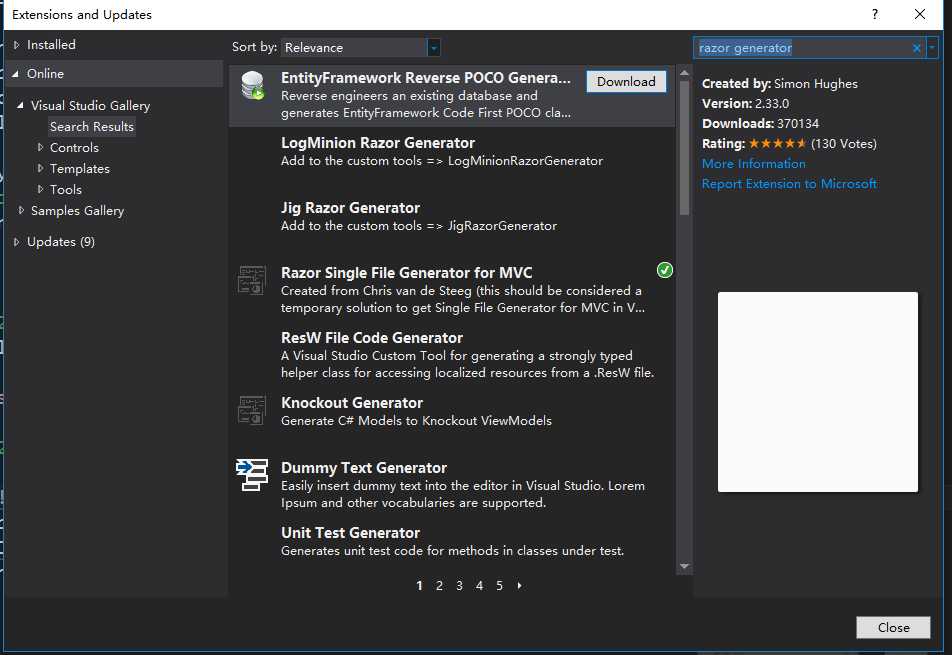Click the rating stars for this extension
The image size is (952, 655).
tap(777, 144)
